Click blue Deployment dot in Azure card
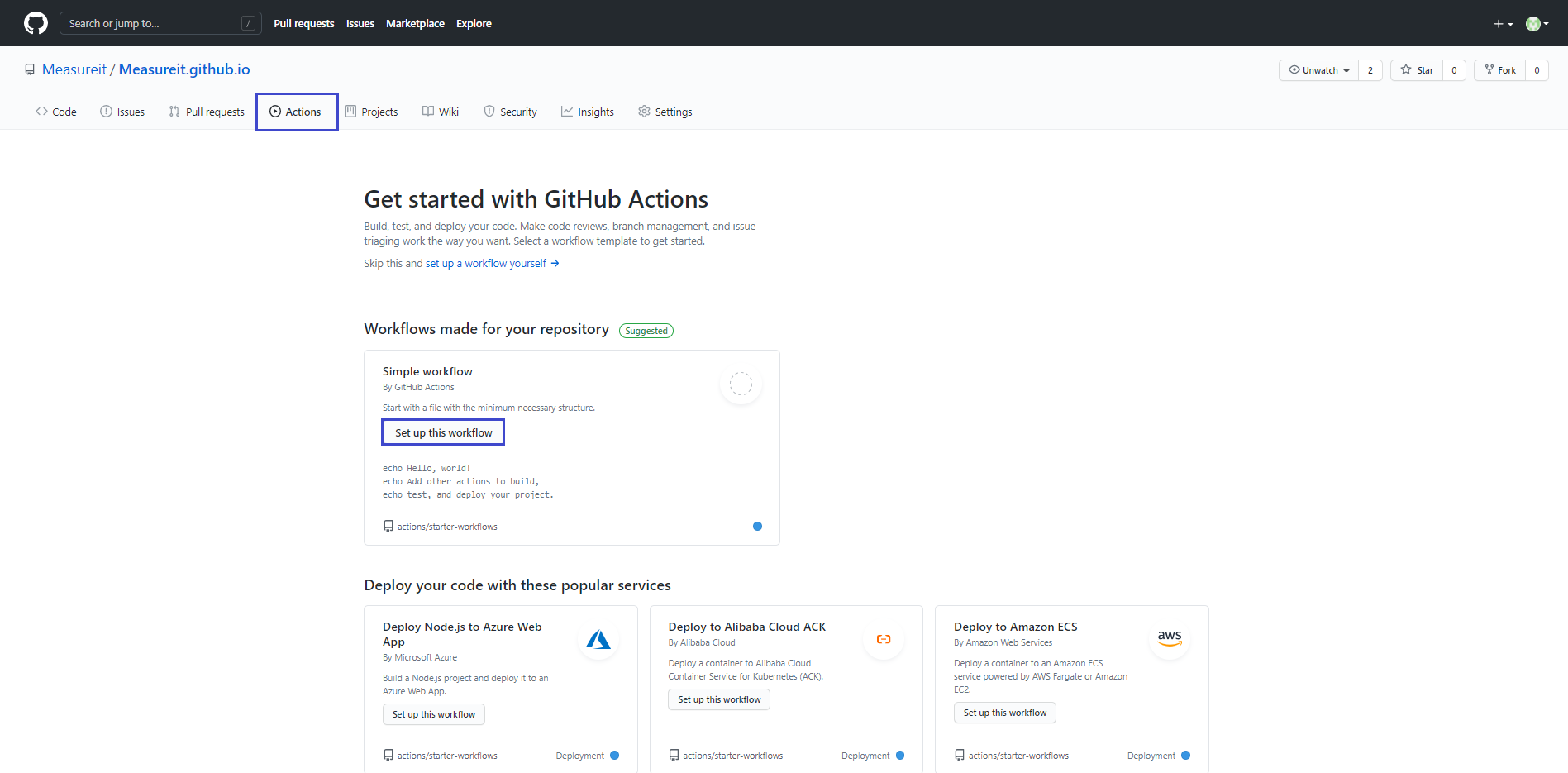The height and width of the screenshot is (773, 1568). 614,756
